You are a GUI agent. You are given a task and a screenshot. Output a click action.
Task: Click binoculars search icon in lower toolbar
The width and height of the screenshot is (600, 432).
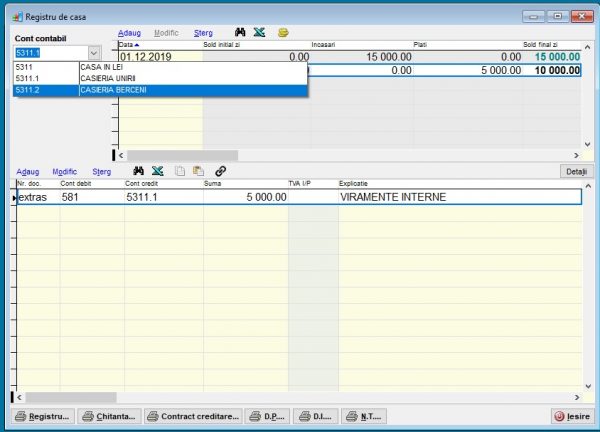(139, 171)
